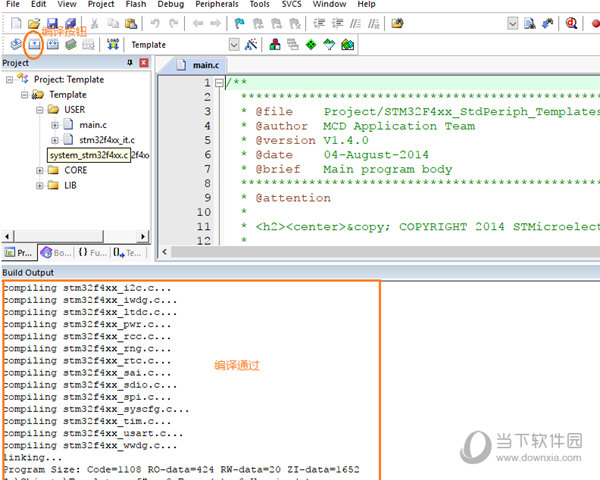Screen dimensions: 600x480
Task: Expand stm32f4xx_it.c file dependencies
Action: pos(55,140)
